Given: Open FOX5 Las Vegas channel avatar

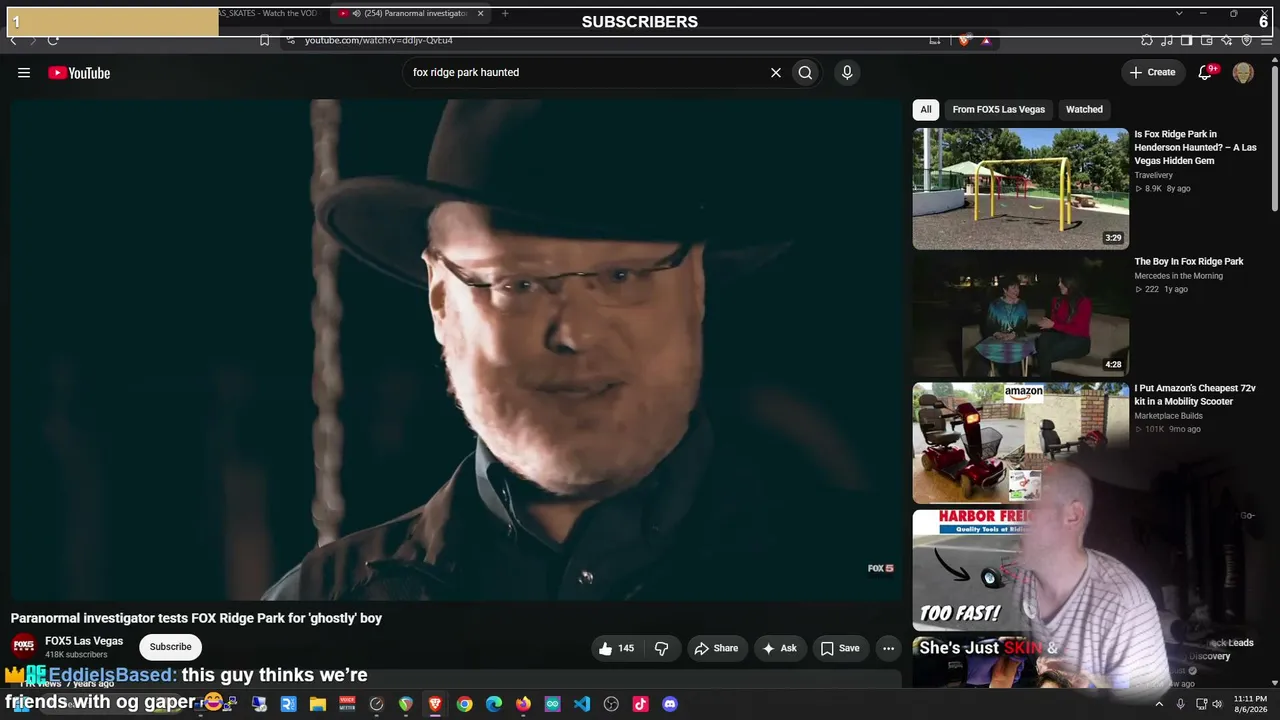Looking at the screenshot, I should pyautogui.click(x=24, y=646).
